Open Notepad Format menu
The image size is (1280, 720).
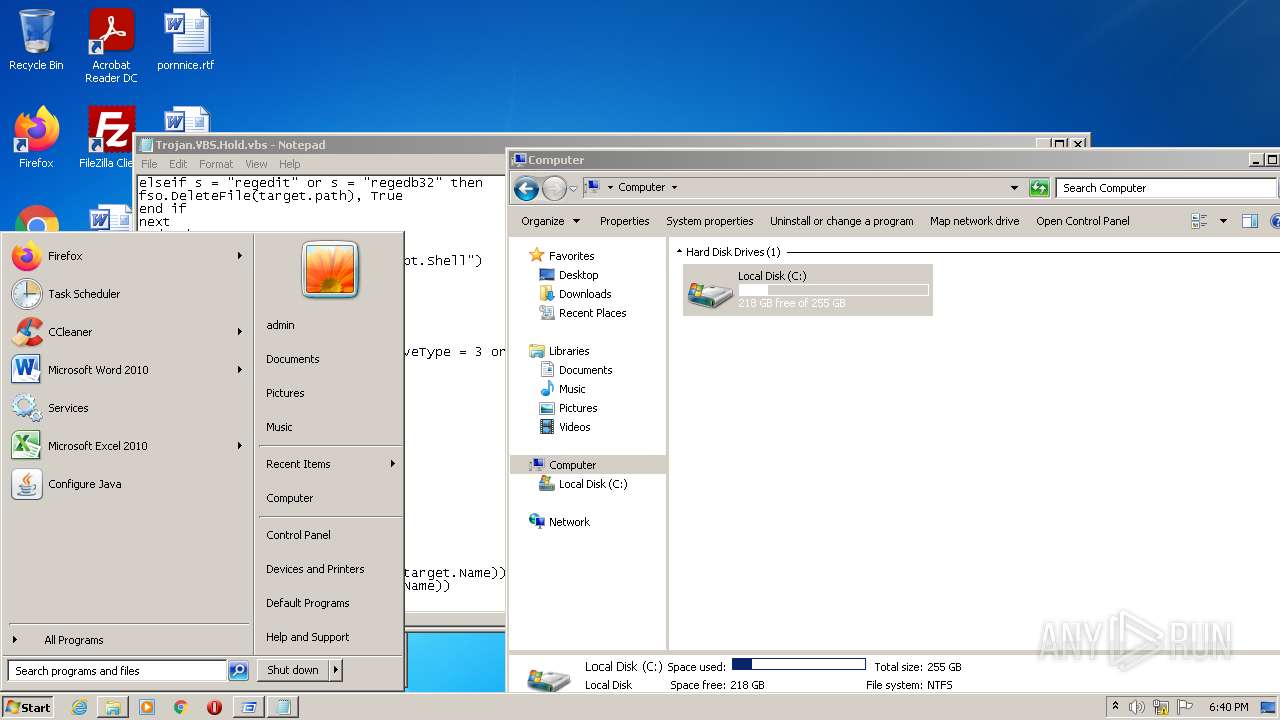216,164
